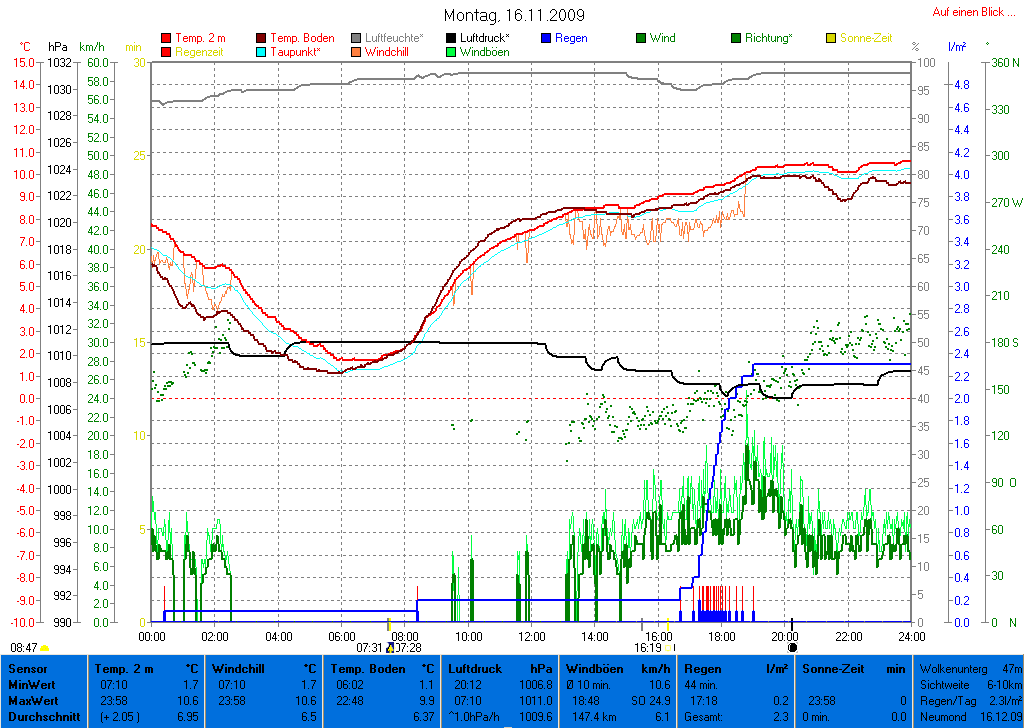
Task: Click the yellow Sonne-Zeit legend square
Action: tap(831, 38)
